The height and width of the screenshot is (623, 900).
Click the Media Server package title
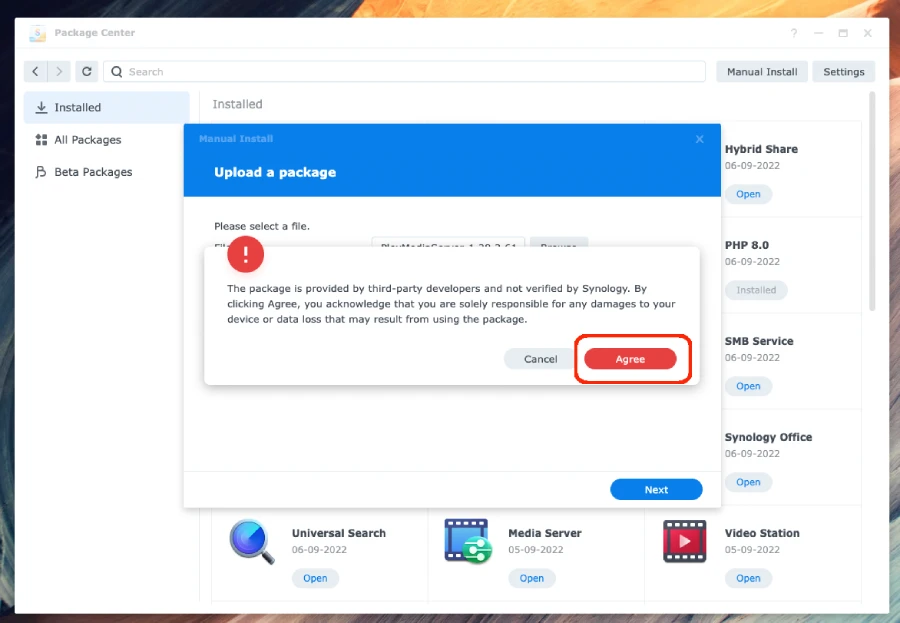pyautogui.click(x=545, y=533)
